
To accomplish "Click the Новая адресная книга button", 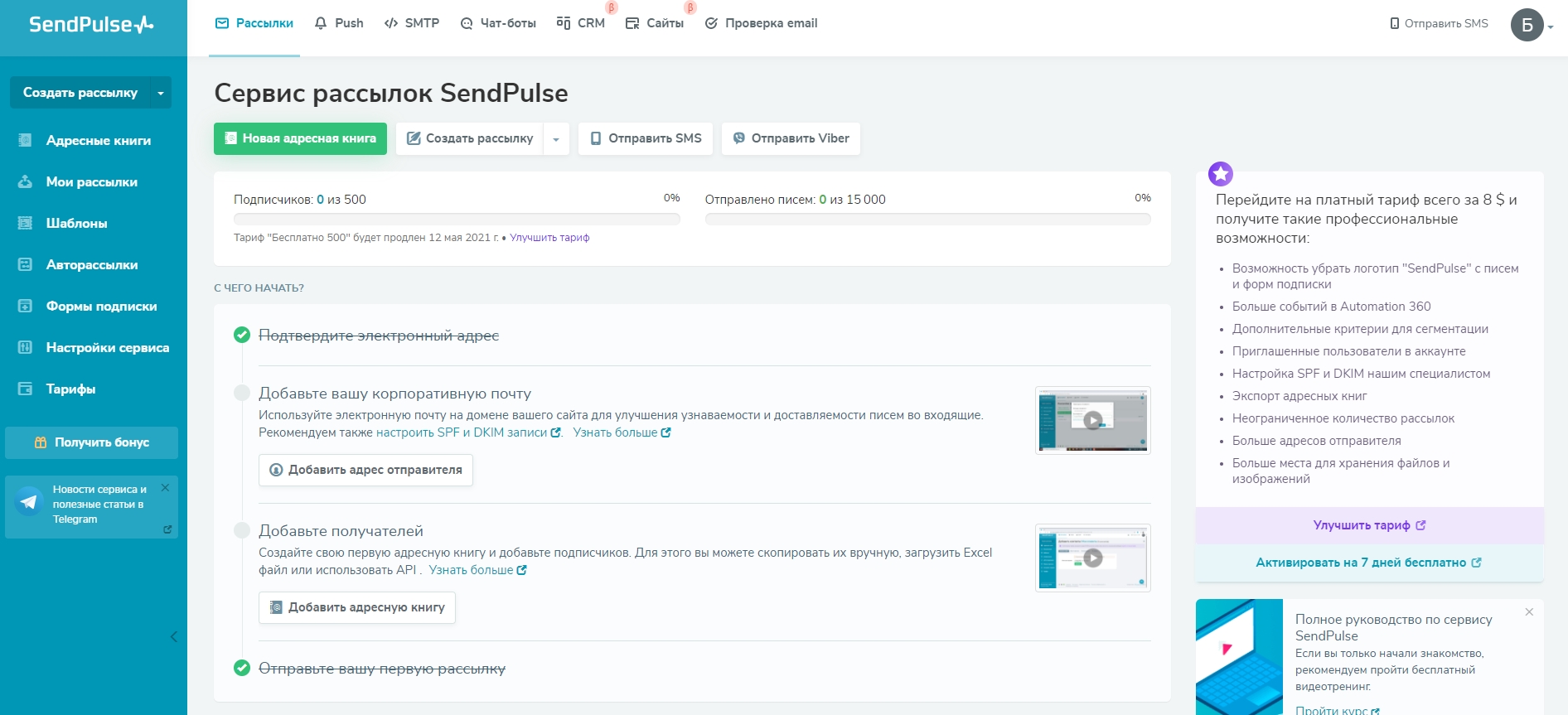I will coord(300,138).
